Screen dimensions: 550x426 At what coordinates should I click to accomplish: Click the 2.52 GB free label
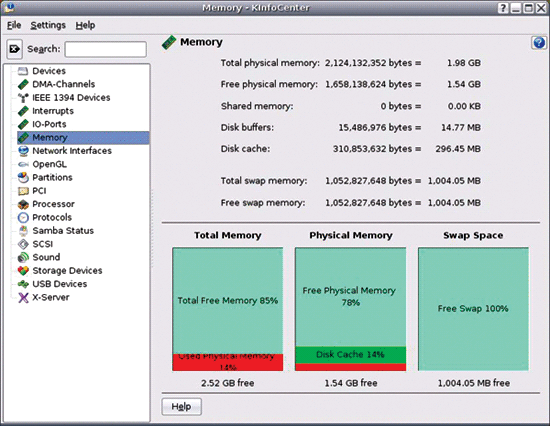coord(228,383)
